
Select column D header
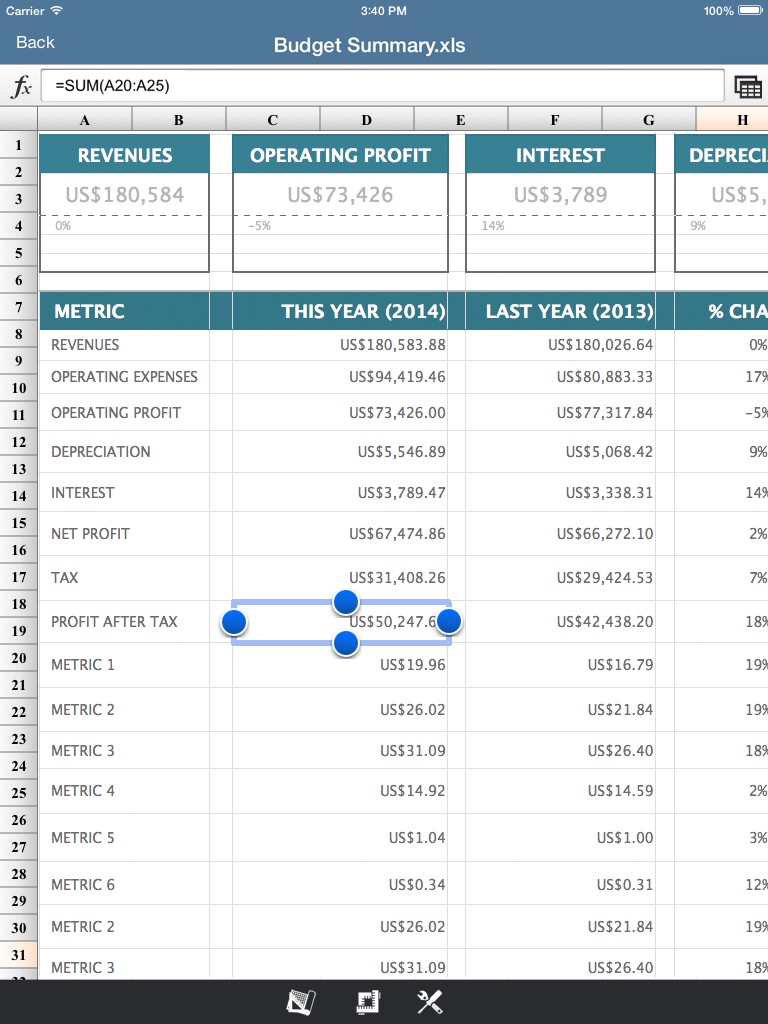click(x=367, y=120)
